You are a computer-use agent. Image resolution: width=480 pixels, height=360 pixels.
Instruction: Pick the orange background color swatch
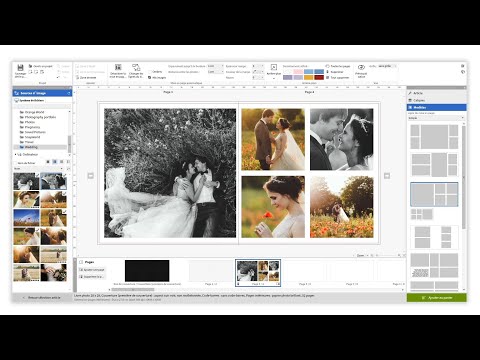coord(309,77)
